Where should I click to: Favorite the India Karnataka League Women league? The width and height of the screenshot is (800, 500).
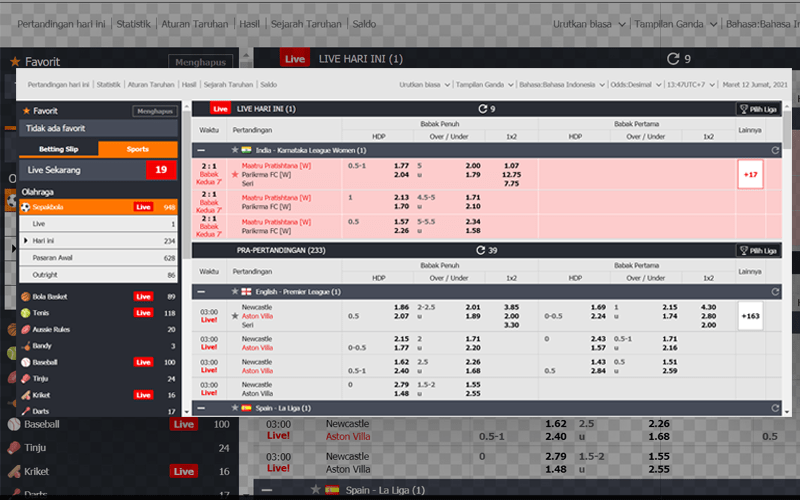tap(235, 150)
